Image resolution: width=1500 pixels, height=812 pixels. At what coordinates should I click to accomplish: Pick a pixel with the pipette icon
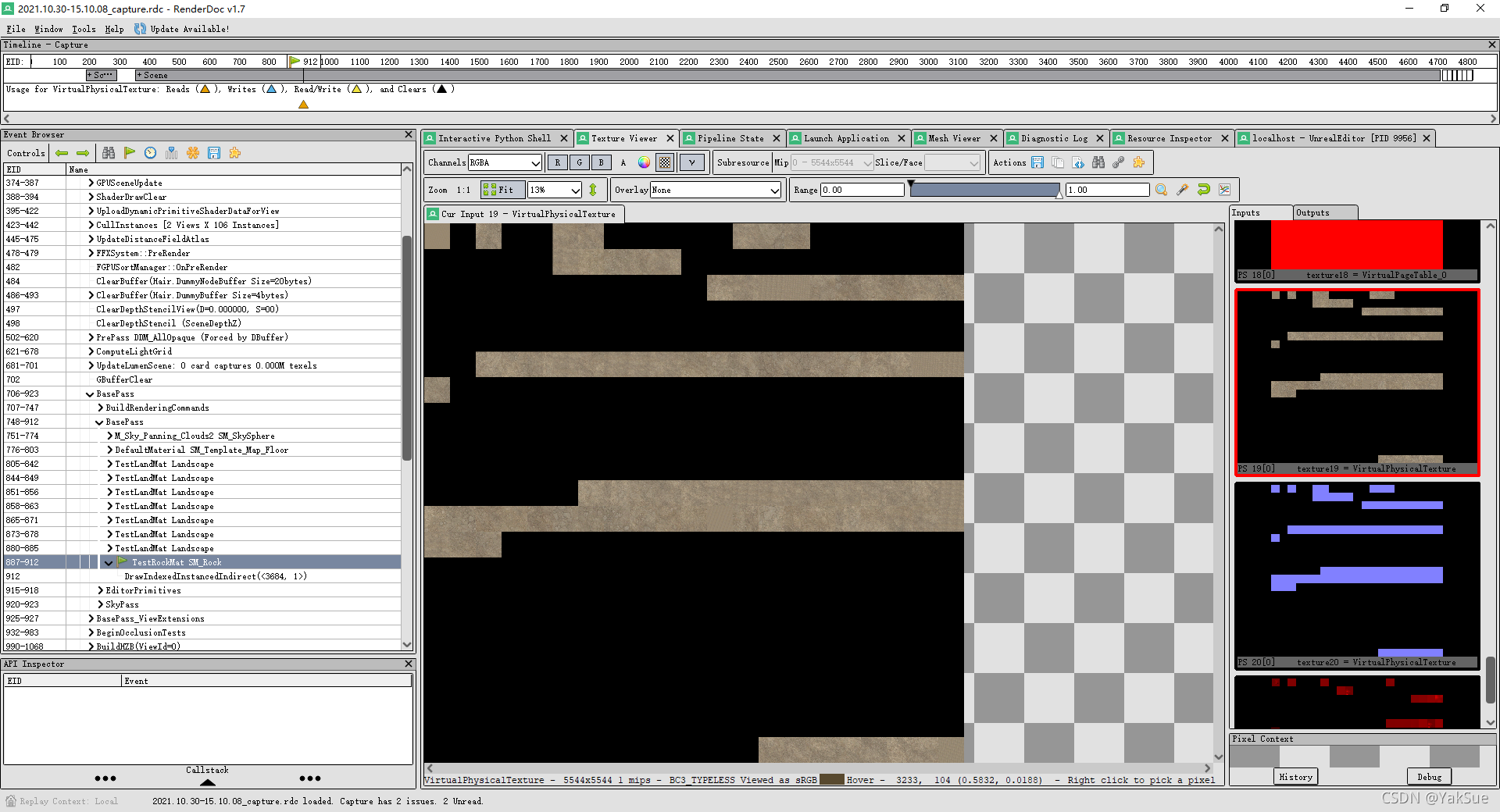coord(1182,190)
